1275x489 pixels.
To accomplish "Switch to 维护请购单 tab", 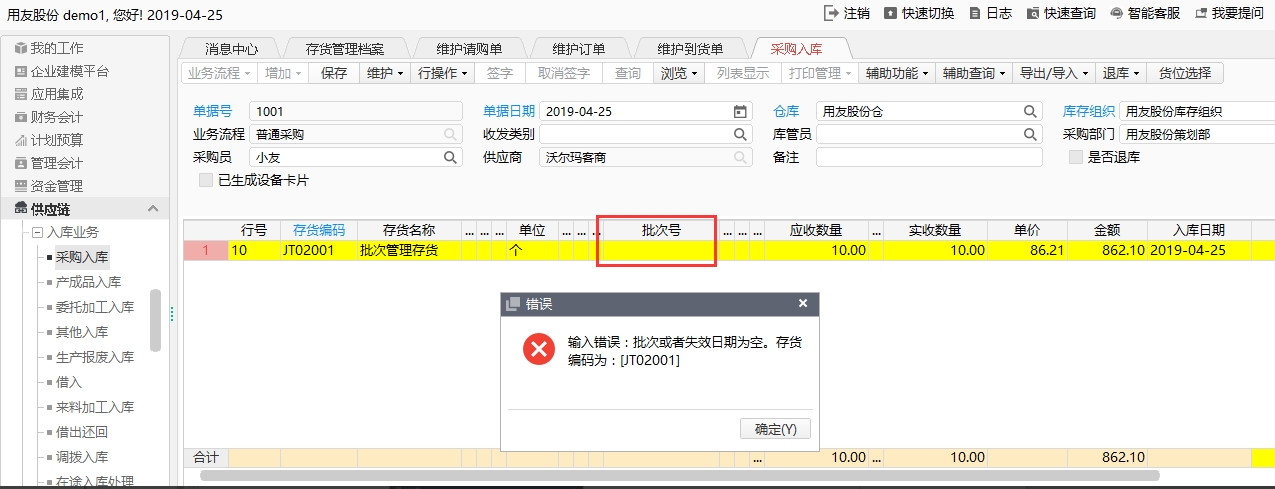I will tap(469, 48).
